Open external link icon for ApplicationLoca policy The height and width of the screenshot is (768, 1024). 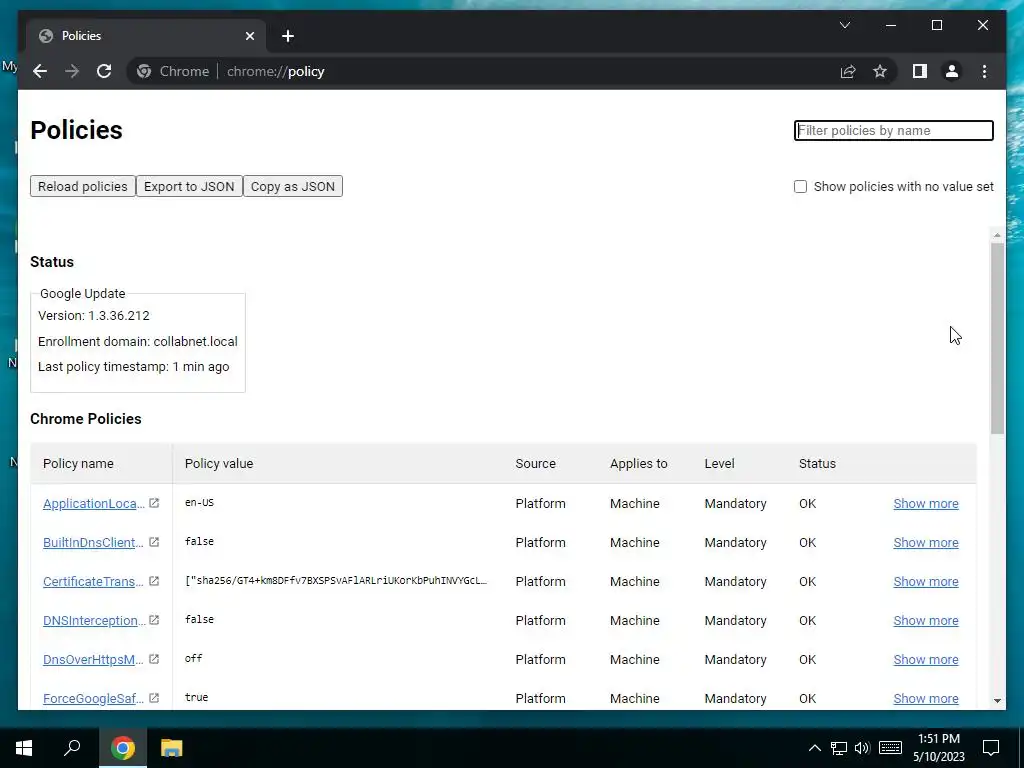154,503
